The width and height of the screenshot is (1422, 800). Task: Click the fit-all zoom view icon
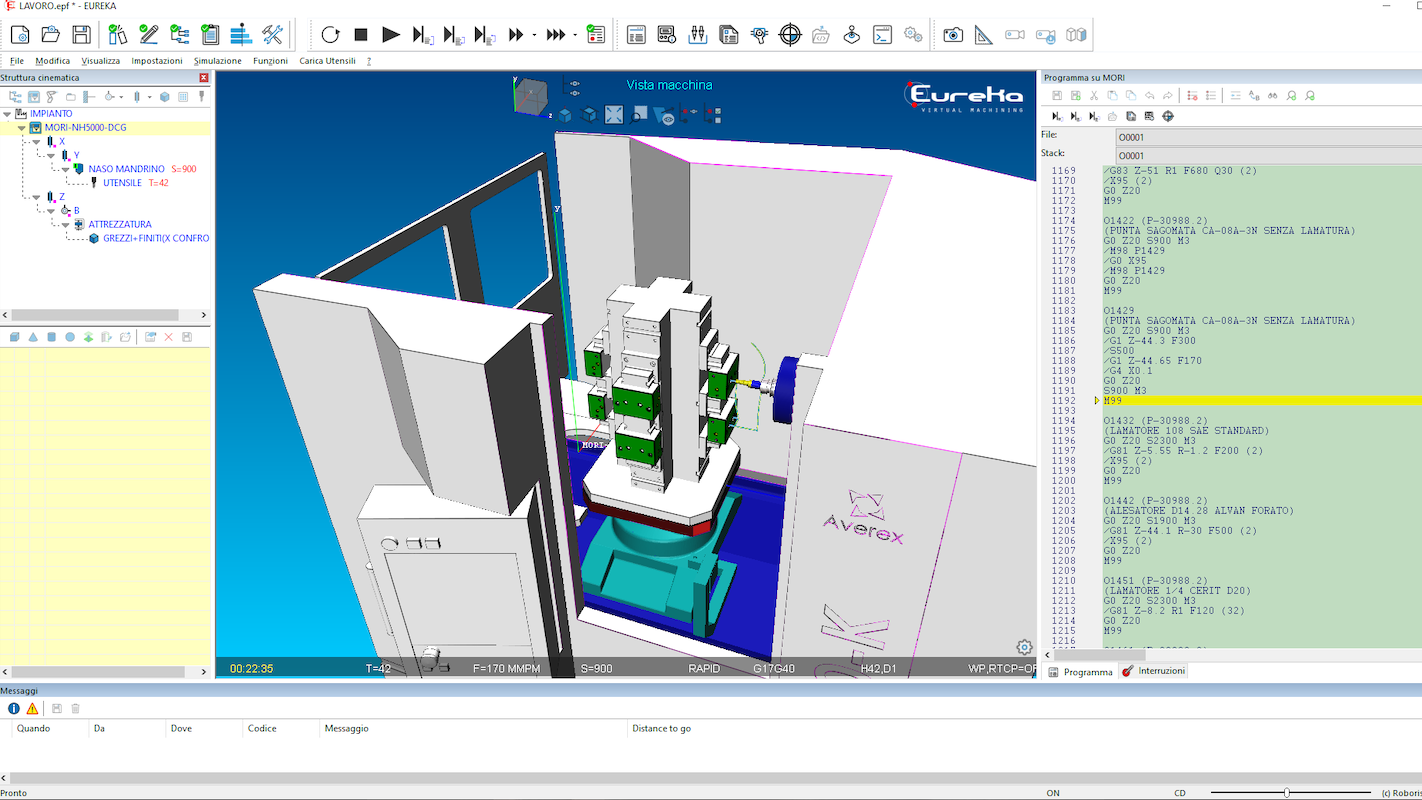pyautogui.click(x=614, y=115)
